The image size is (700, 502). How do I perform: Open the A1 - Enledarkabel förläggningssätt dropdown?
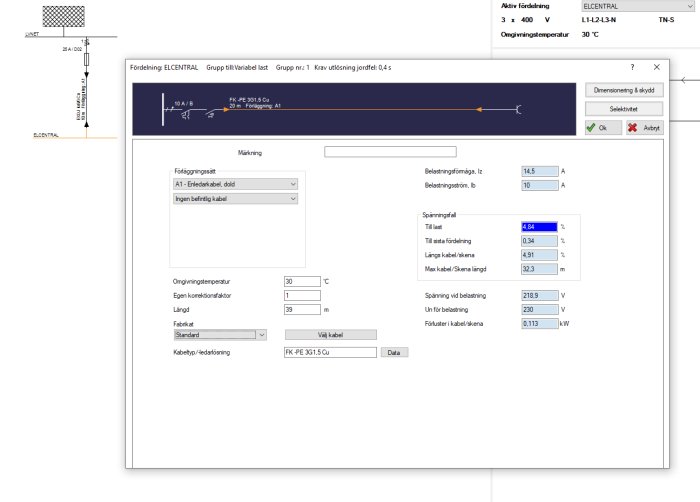pyautogui.click(x=236, y=184)
